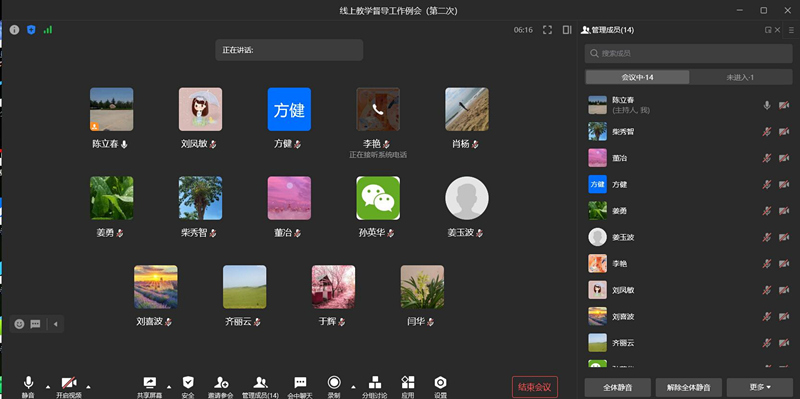The image size is (800, 399).
Task: Switch to 会议中·14 tab
Action: [637, 78]
